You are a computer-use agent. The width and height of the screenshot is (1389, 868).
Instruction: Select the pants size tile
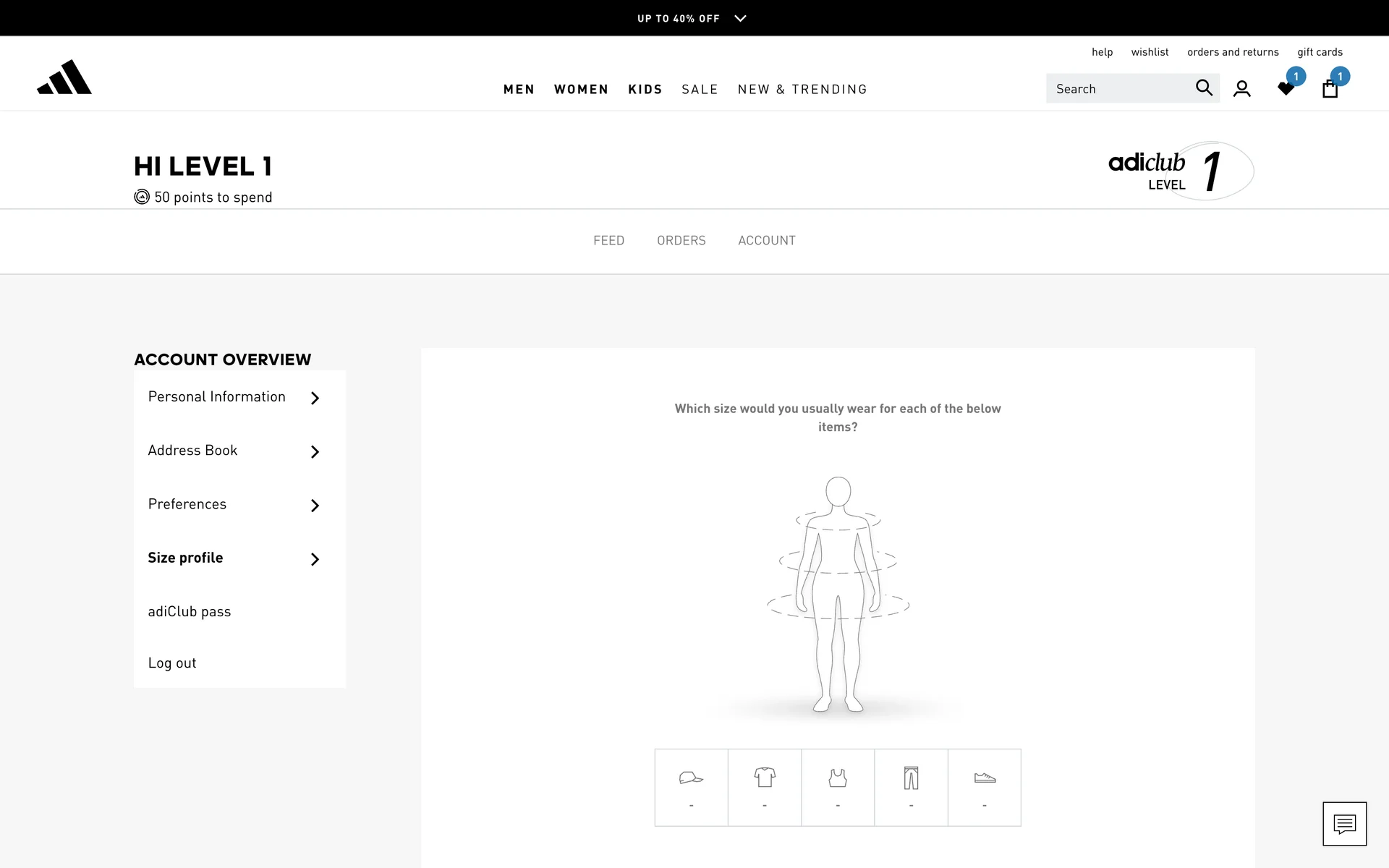point(911,787)
